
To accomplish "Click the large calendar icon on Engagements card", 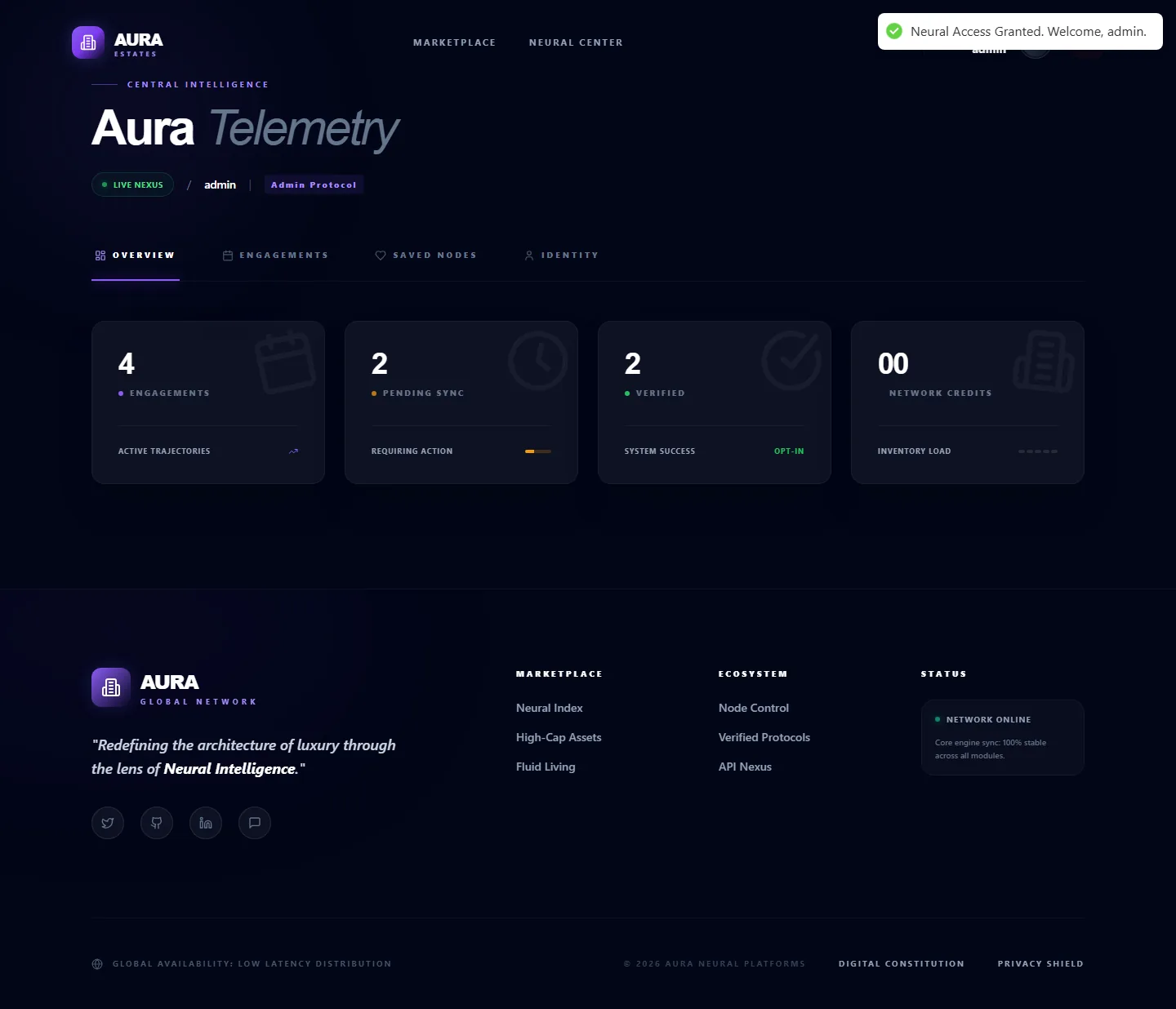I will tap(285, 362).
